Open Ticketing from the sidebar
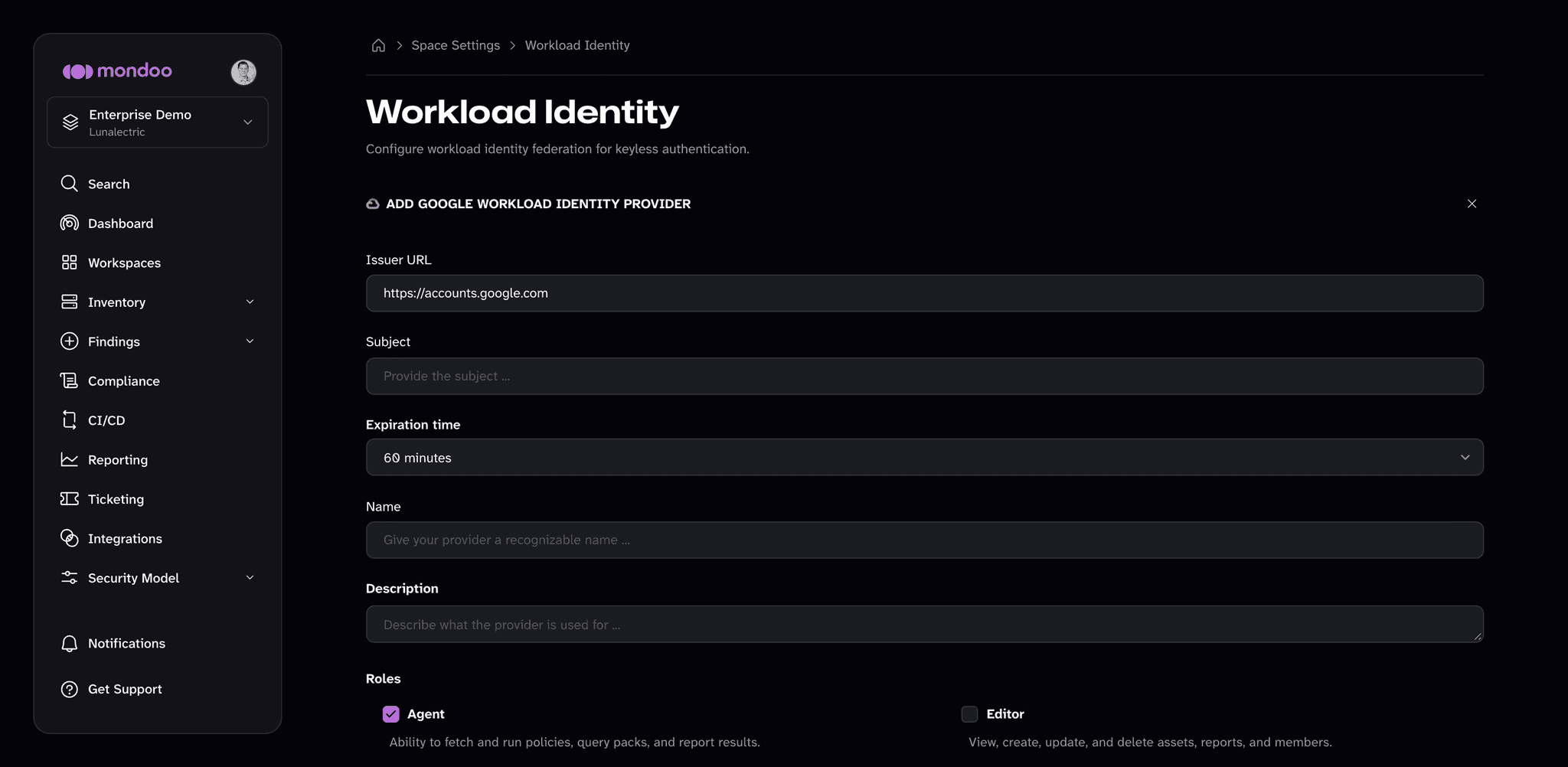 (116, 499)
